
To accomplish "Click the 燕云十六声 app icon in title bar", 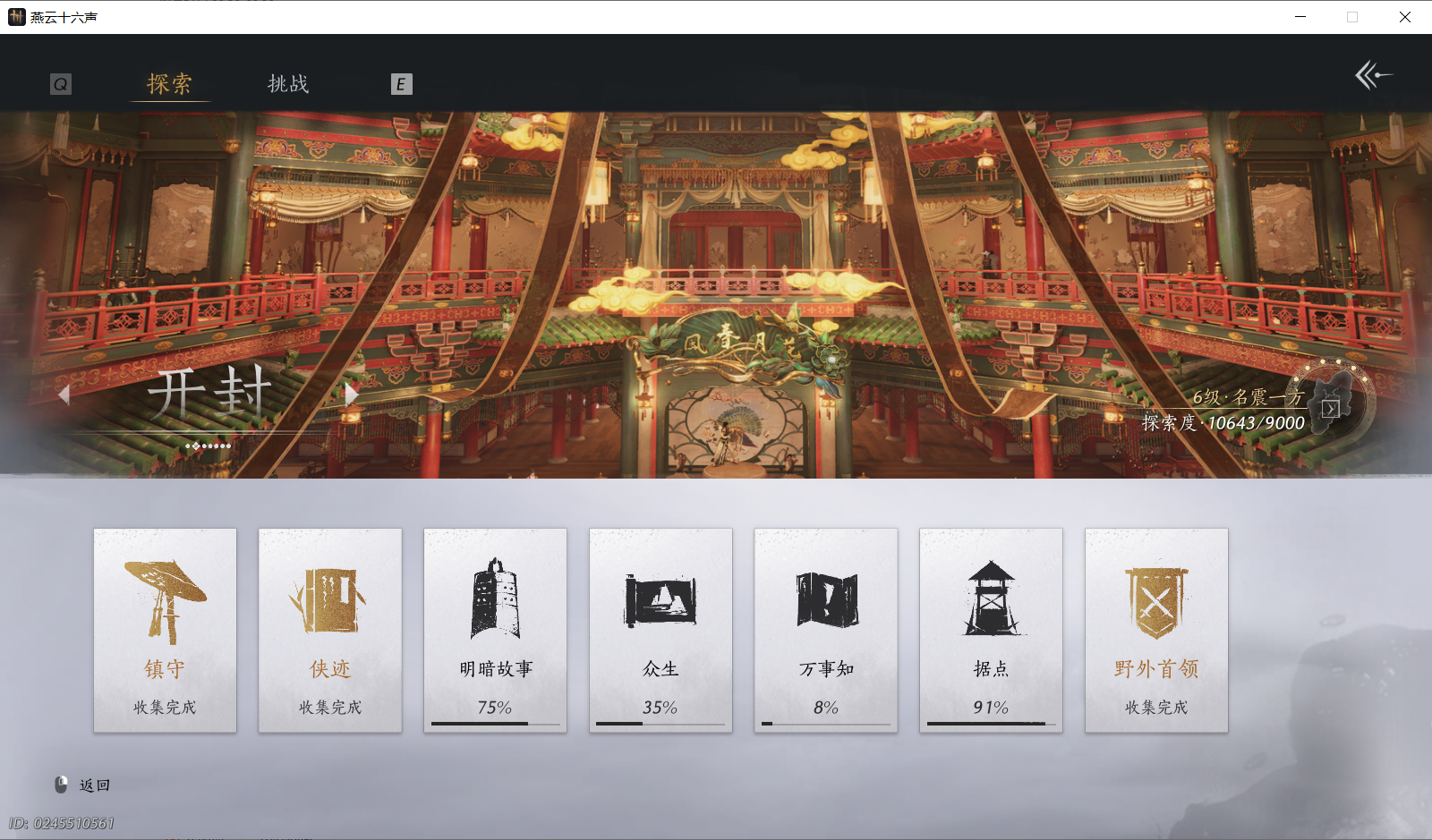I will pos(16,17).
